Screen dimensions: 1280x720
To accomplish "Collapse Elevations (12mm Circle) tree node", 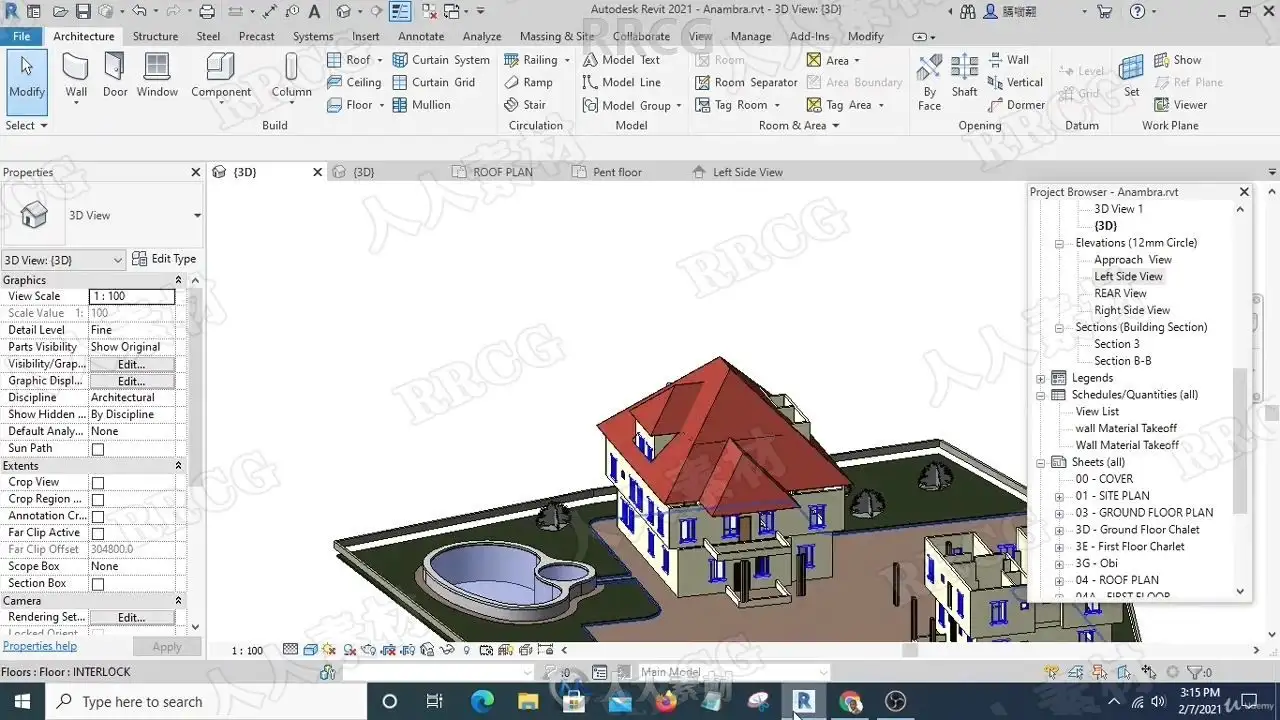I will tap(1059, 243).
